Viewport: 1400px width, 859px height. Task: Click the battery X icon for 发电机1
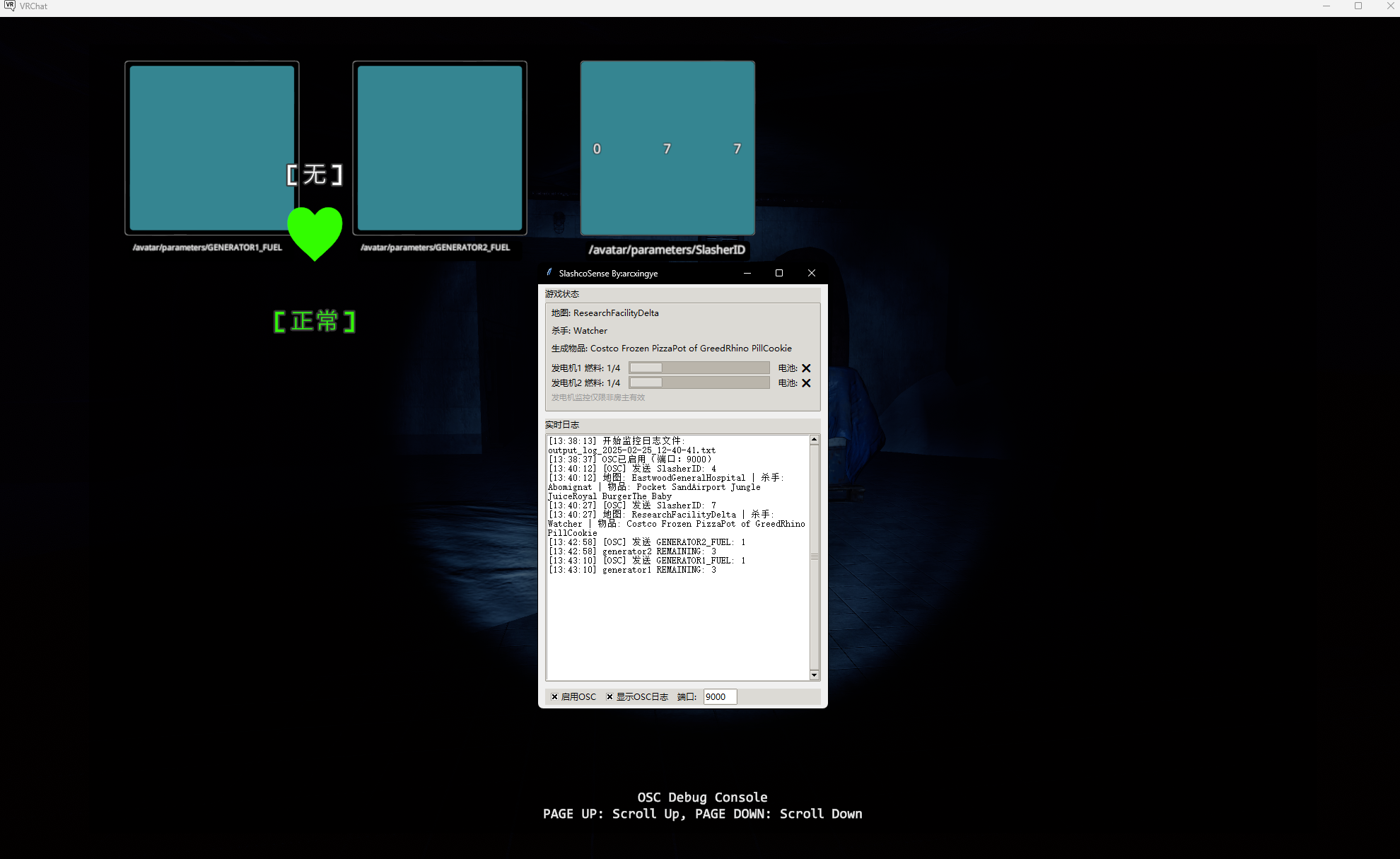(806, 368)
